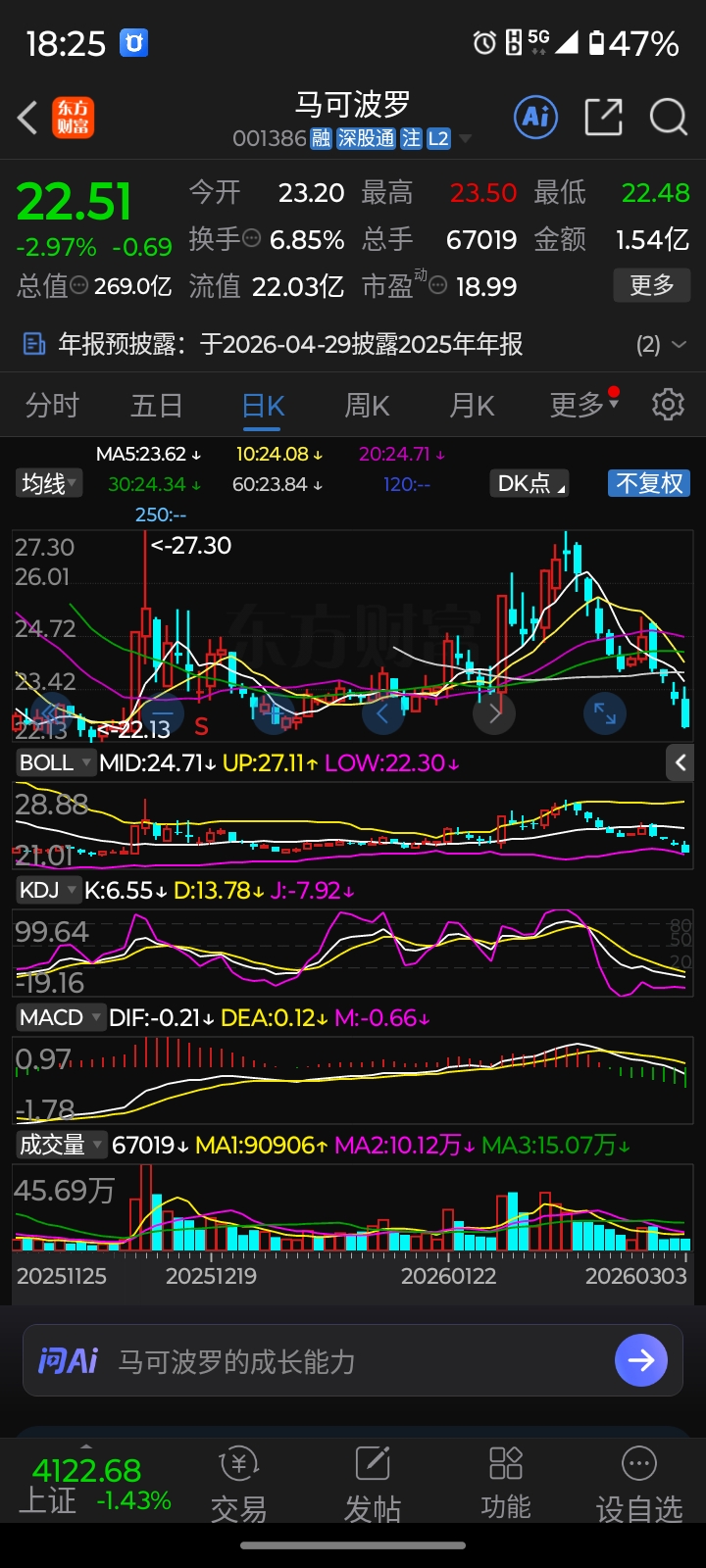Viewport: 706px width, 1568px height.
Task: Tap the 问Ai suggestion 马可波罗的成长能力
Action: tap(236, 1361)
